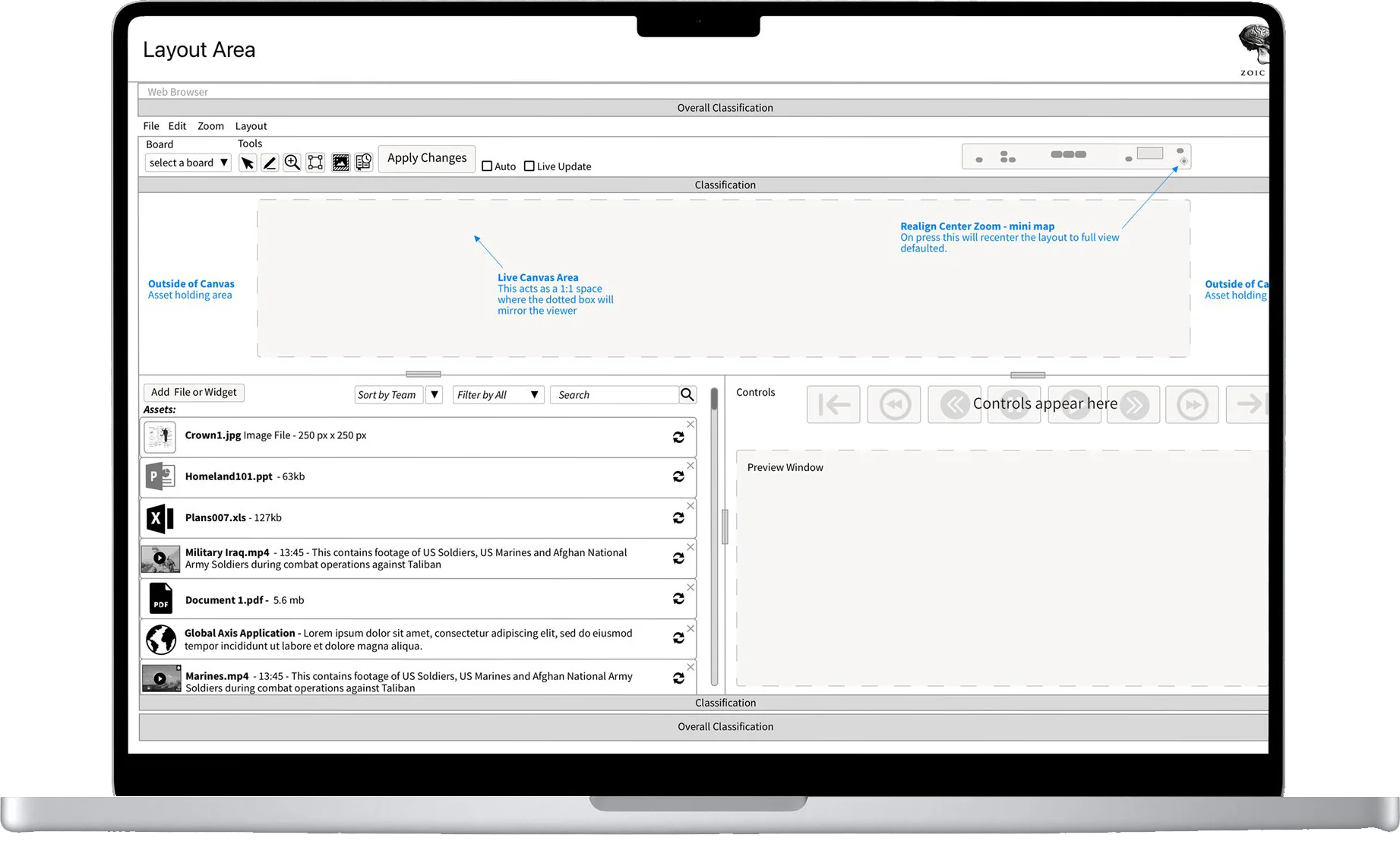The height and width of the screenshot is (841, 1400).
Task: Select the Global Axis Application title
Action: click(x=239, y=634)
